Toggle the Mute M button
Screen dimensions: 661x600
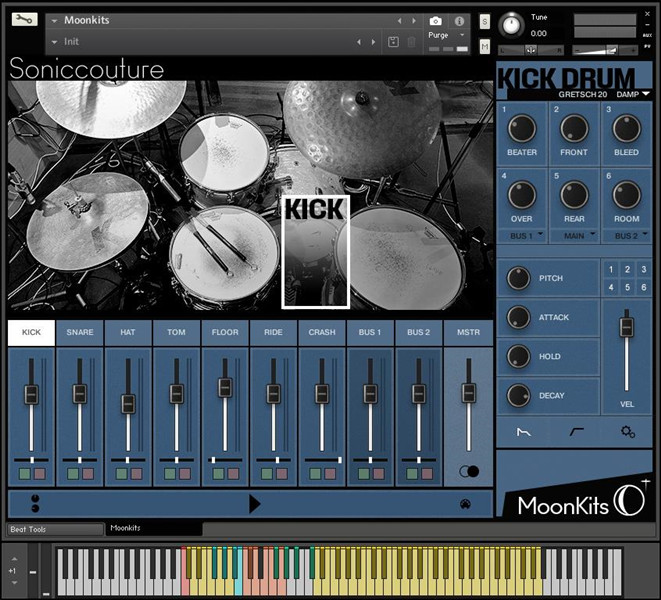485,47
